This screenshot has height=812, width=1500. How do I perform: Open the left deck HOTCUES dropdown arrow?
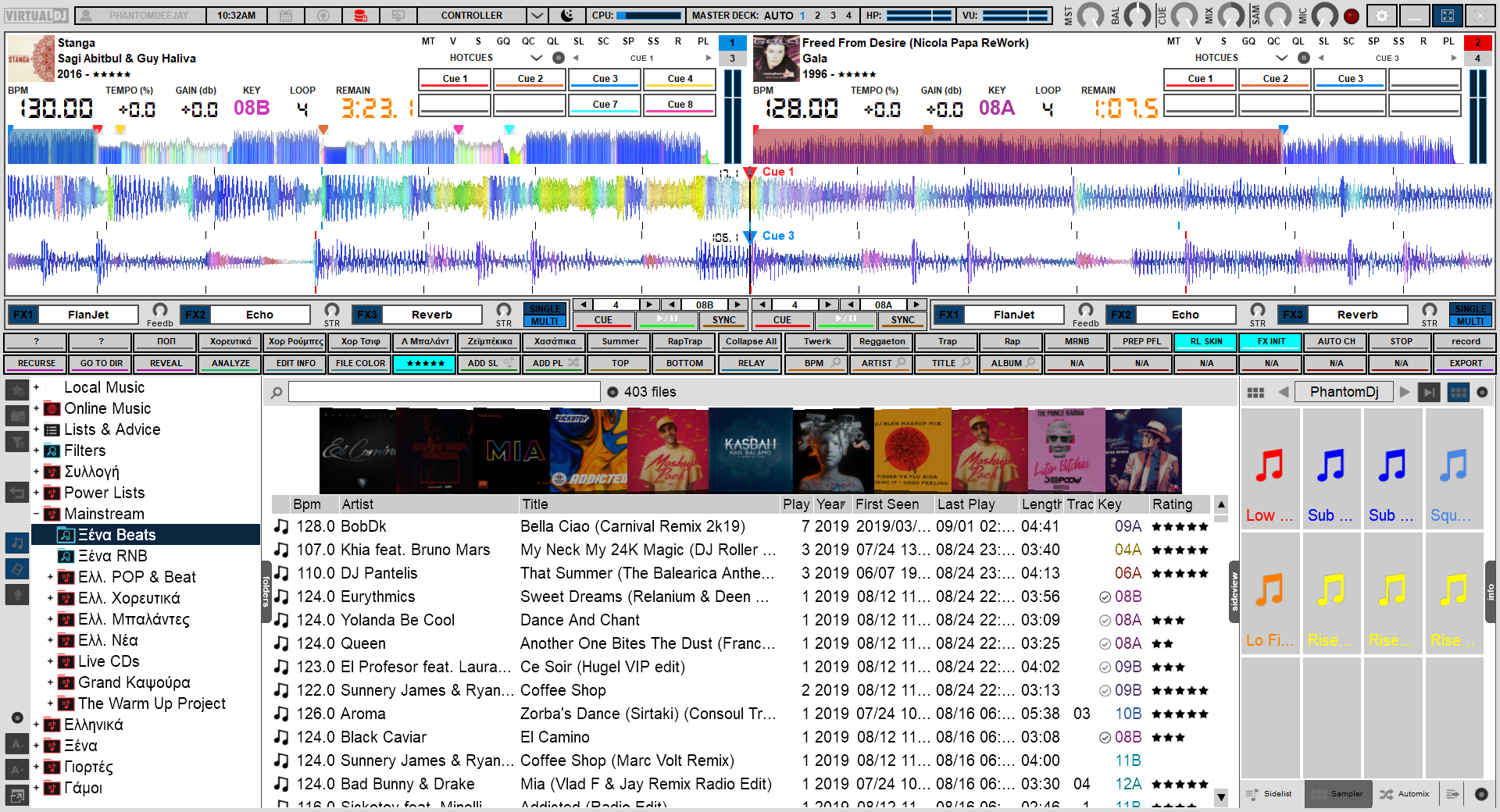[x=536, y=58]
